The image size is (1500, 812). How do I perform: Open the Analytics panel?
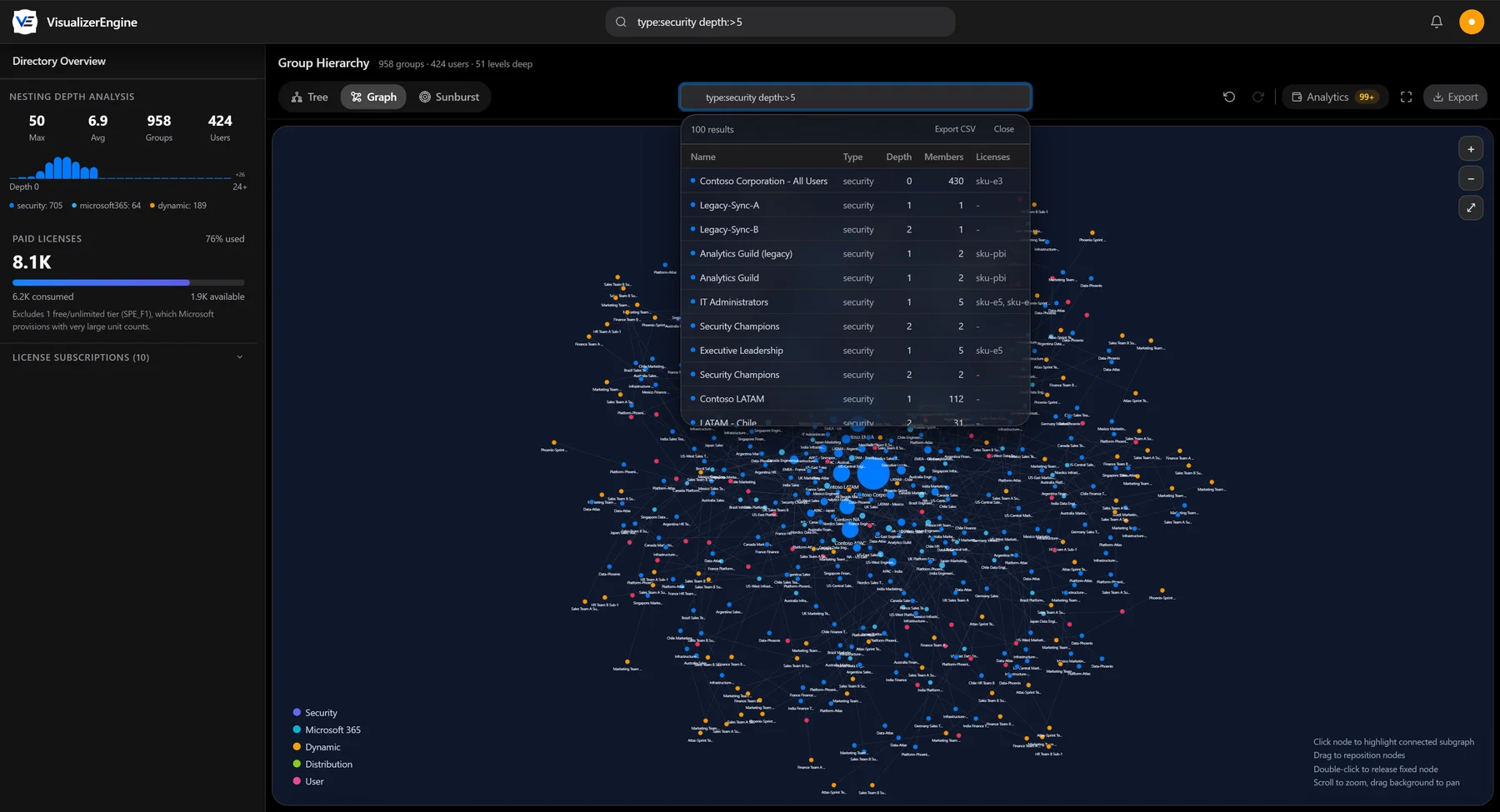(1335, 97)
